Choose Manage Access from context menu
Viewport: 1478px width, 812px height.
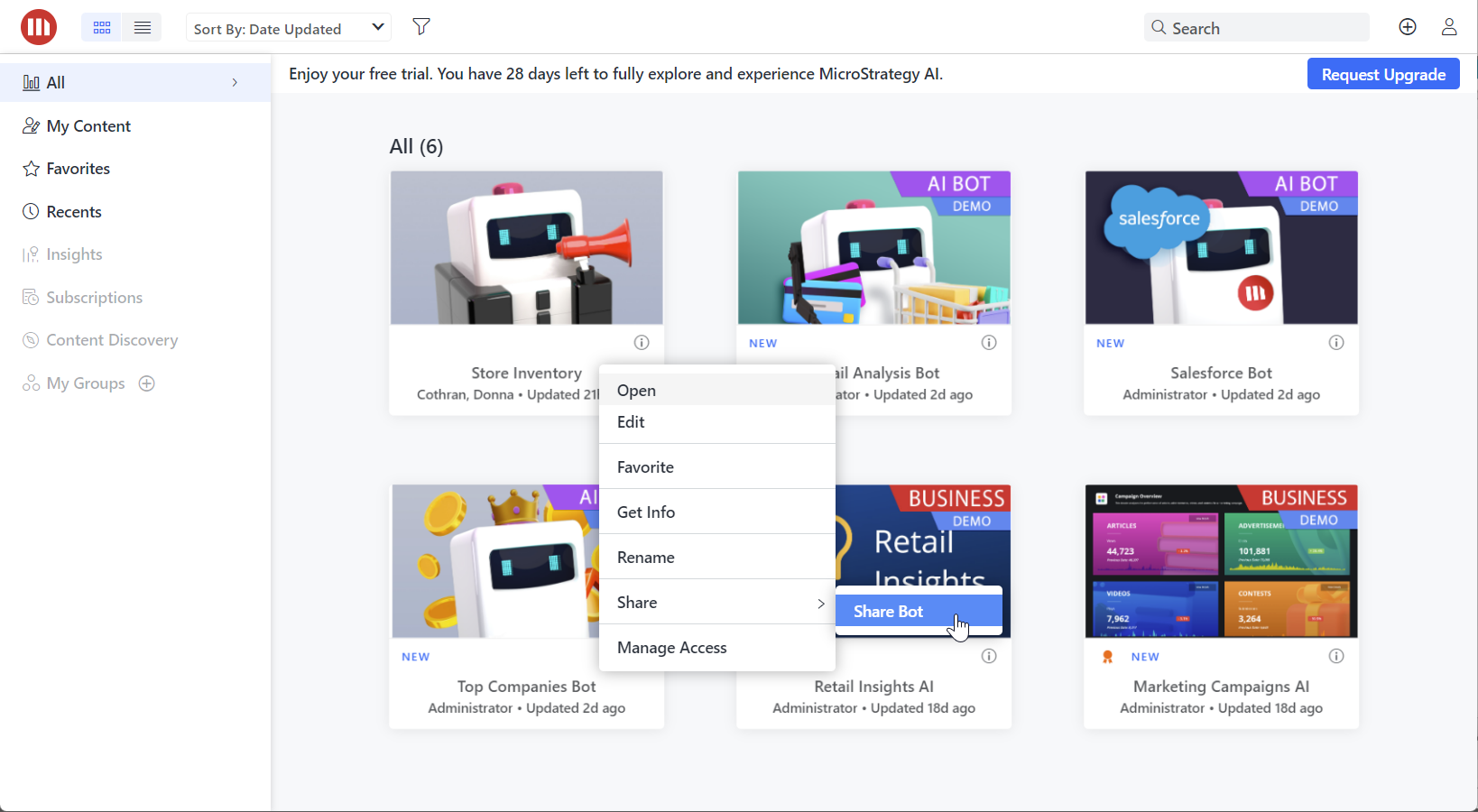(672, 648)
